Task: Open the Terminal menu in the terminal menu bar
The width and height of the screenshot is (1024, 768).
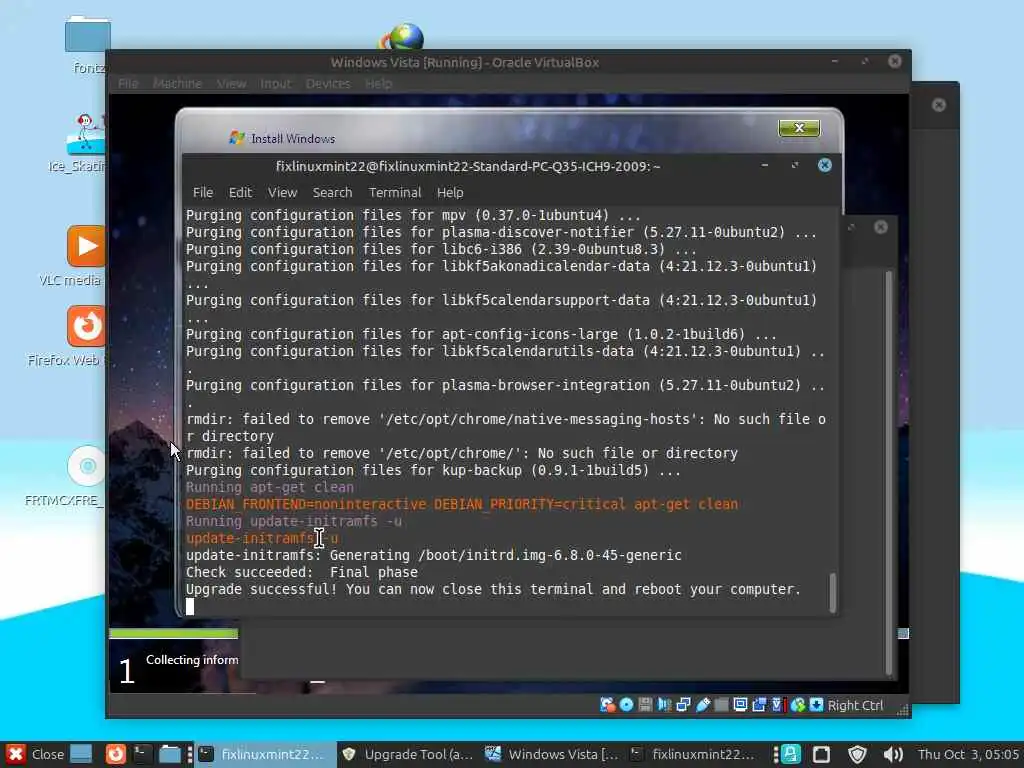Action: (x=394, y=193)
